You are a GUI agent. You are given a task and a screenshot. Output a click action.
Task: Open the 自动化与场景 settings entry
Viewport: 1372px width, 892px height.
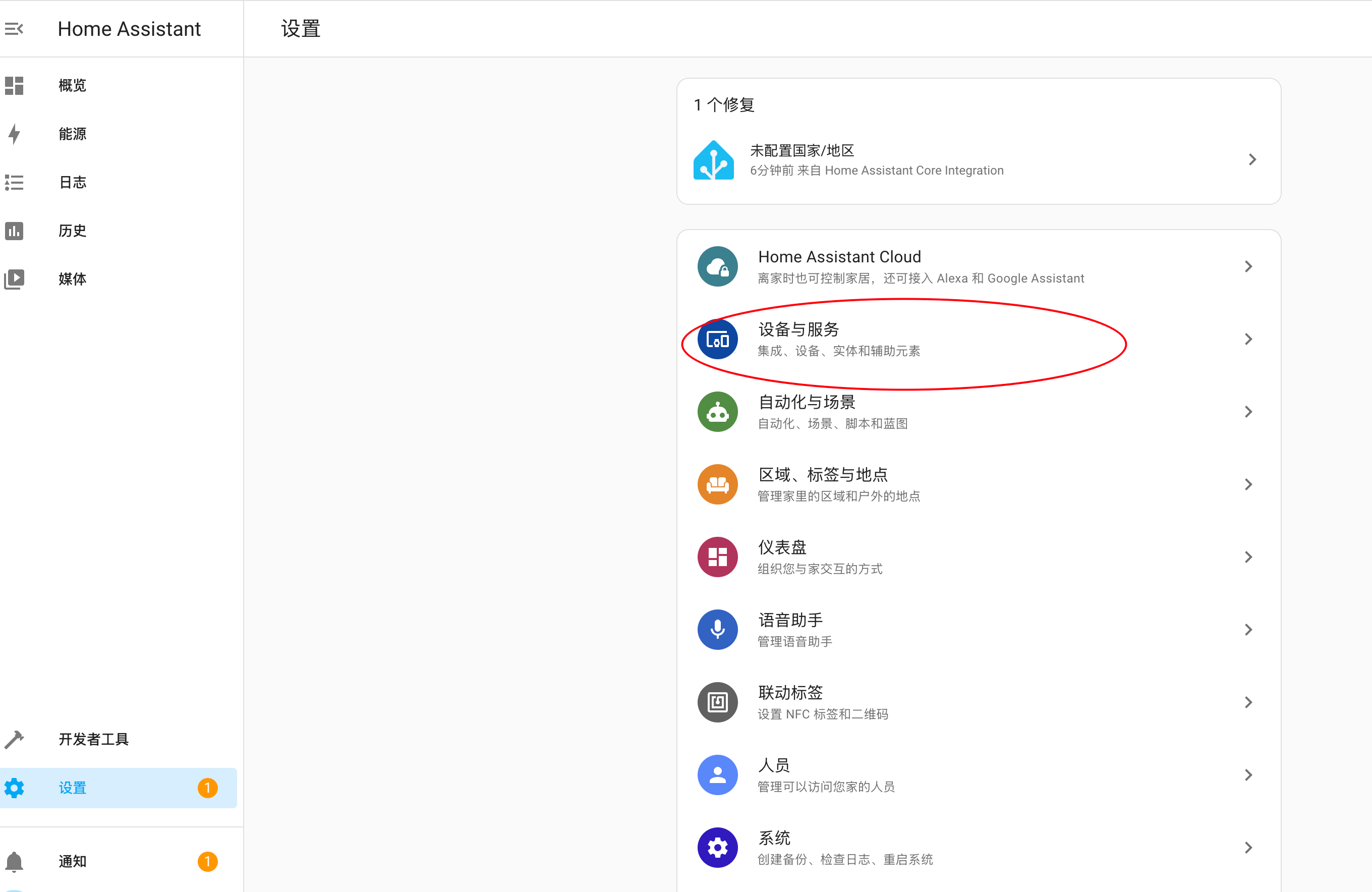click(x=833, y=412)
